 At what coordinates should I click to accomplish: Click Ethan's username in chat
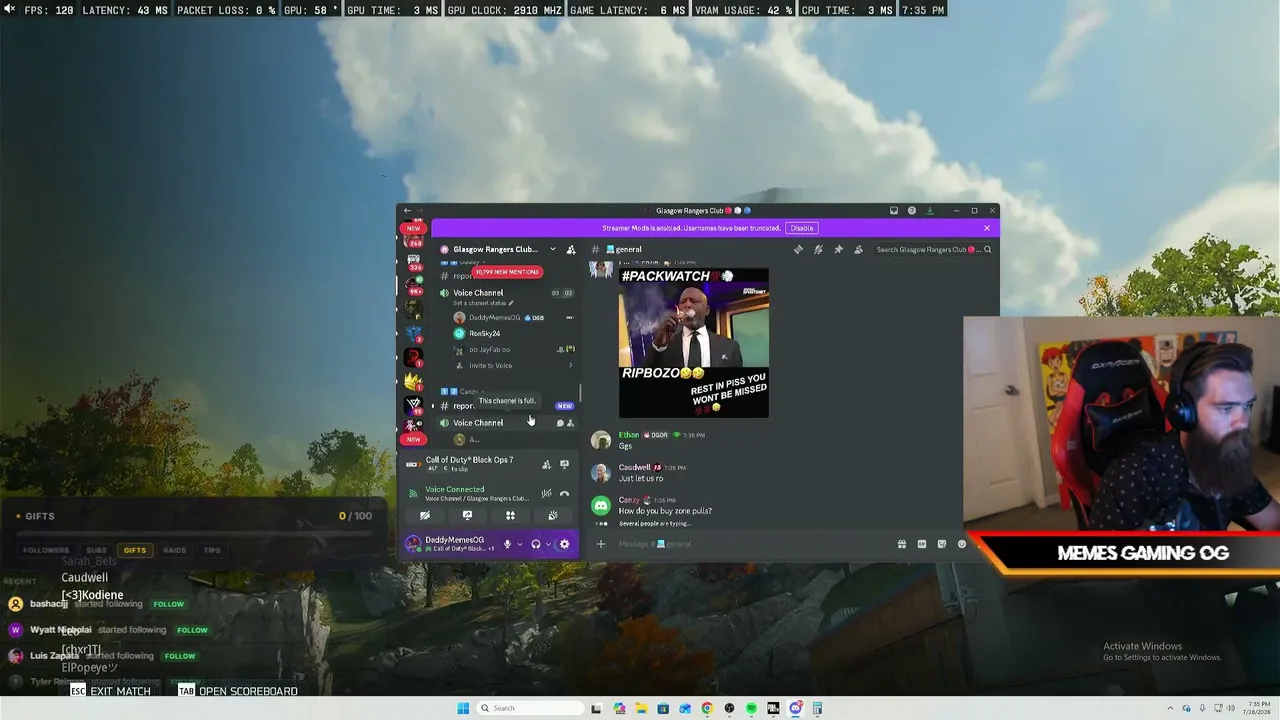coord(628,435)
